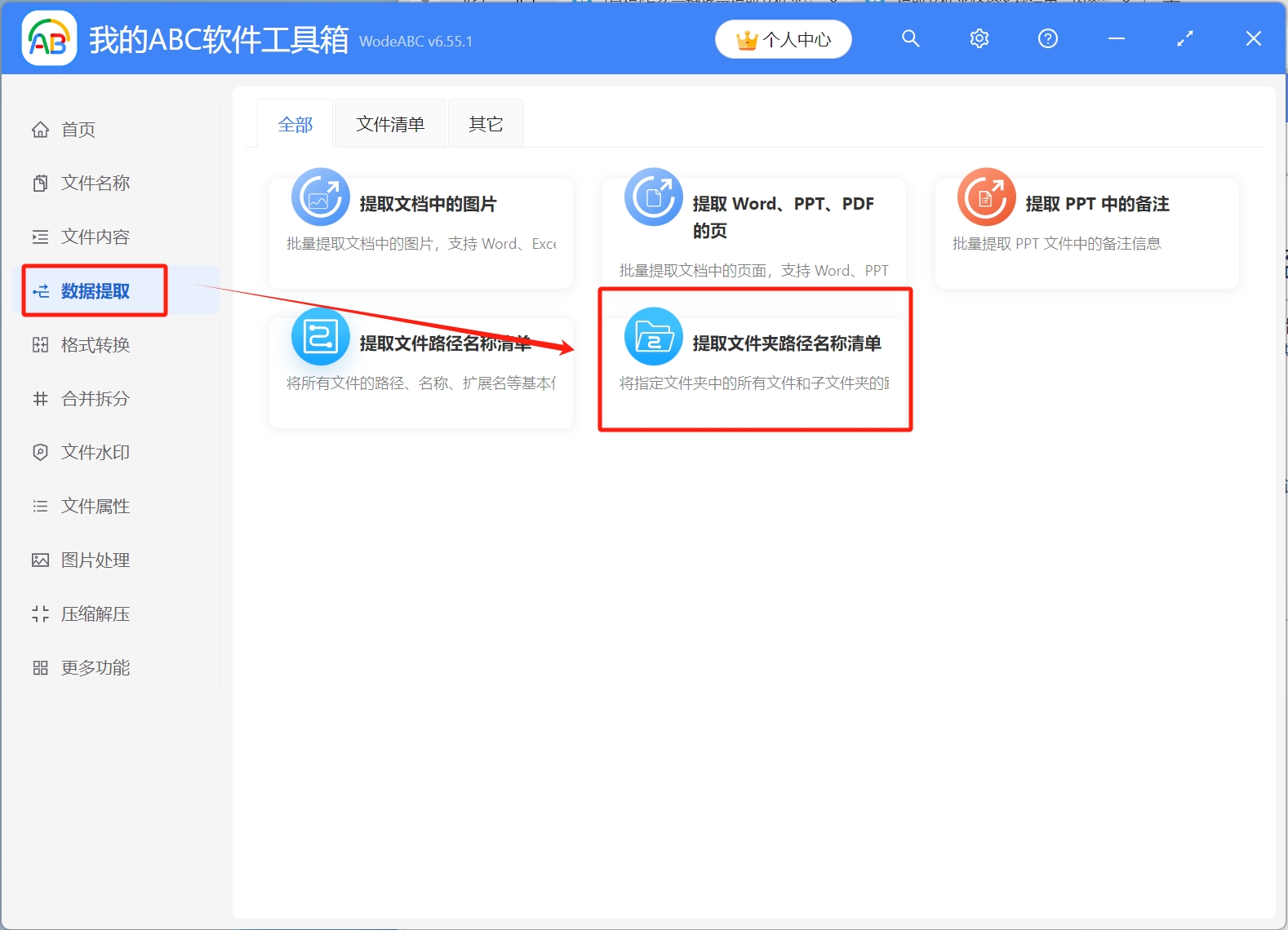
Task: Click the 我的ABC软件工具箱 title text
Action: coord(219,39)
